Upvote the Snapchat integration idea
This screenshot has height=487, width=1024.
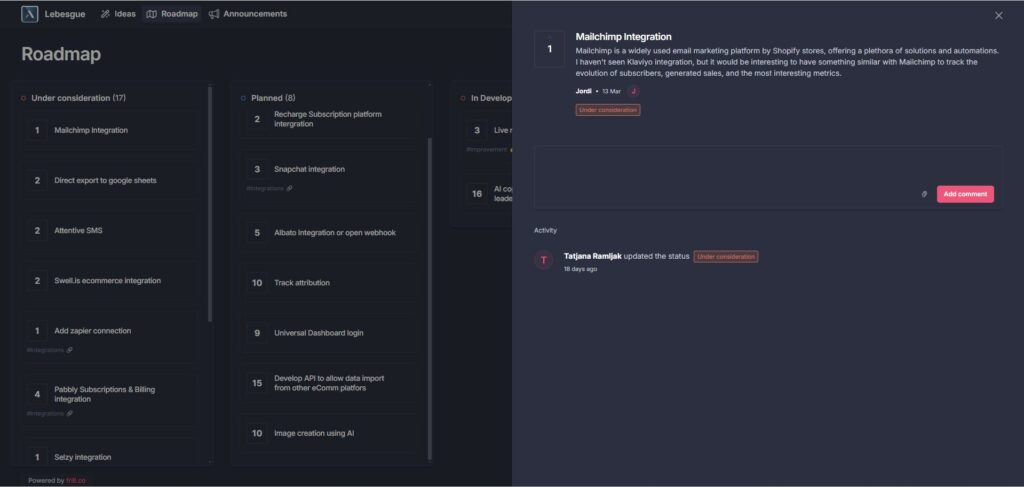[257, 170]
